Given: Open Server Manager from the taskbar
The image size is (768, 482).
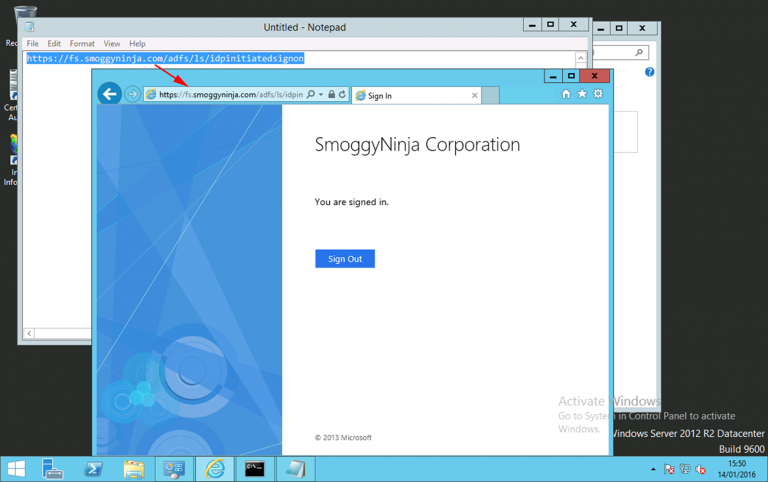Looking at the screenshot, I should 53,469.
